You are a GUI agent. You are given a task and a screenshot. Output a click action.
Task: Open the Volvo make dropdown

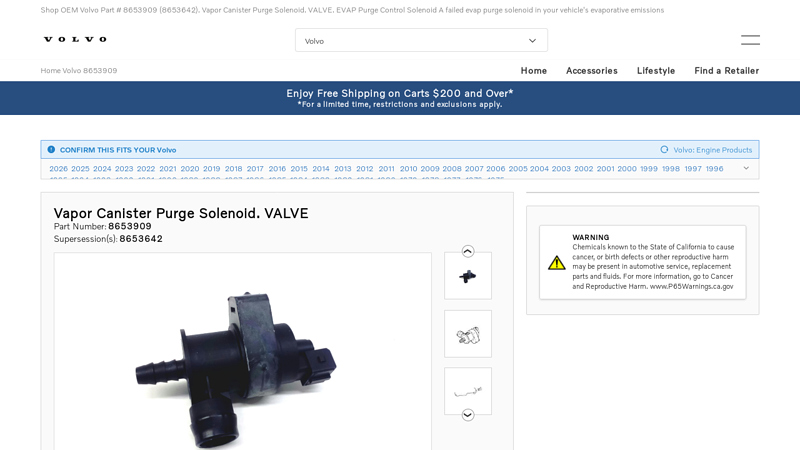(x=421, y=40)
